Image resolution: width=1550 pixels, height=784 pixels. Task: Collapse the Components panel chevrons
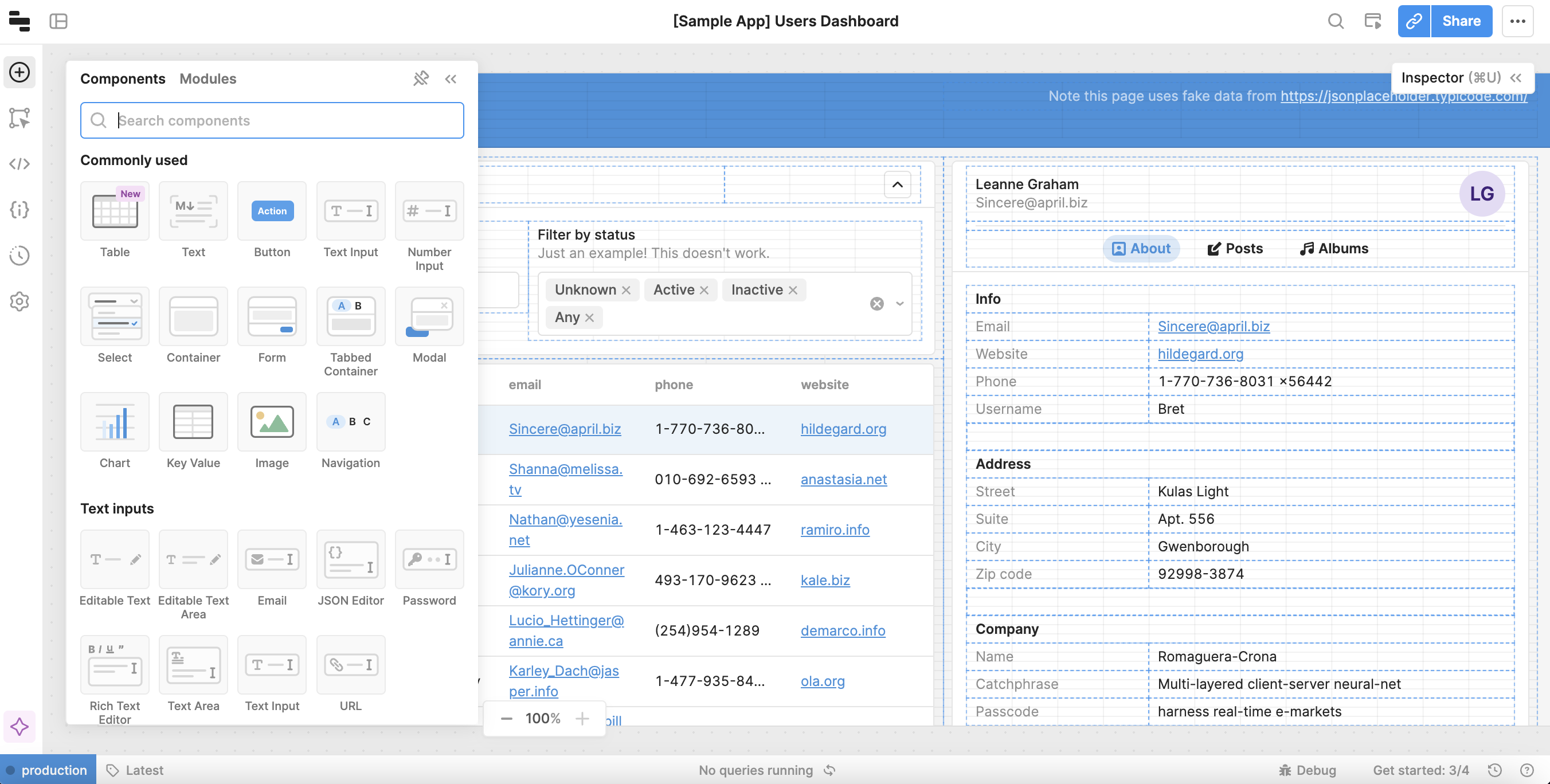[451, 79]
